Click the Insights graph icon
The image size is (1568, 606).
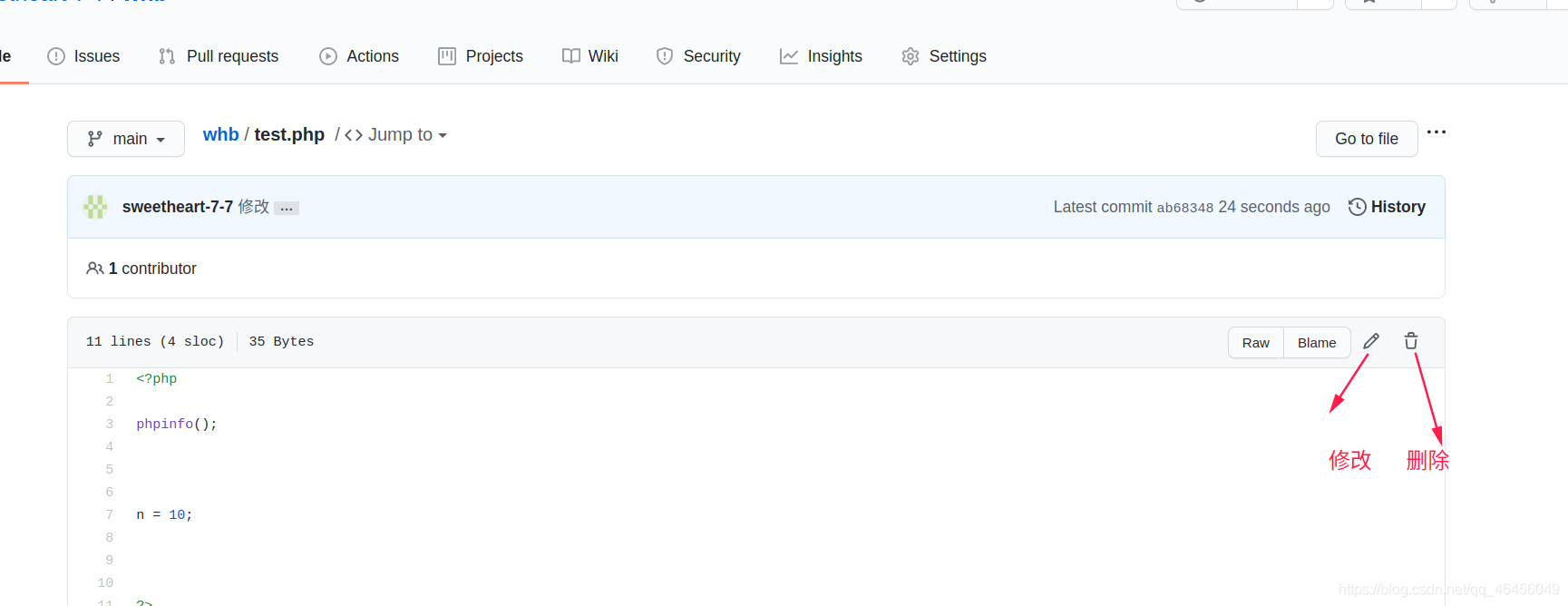(789, 56)
